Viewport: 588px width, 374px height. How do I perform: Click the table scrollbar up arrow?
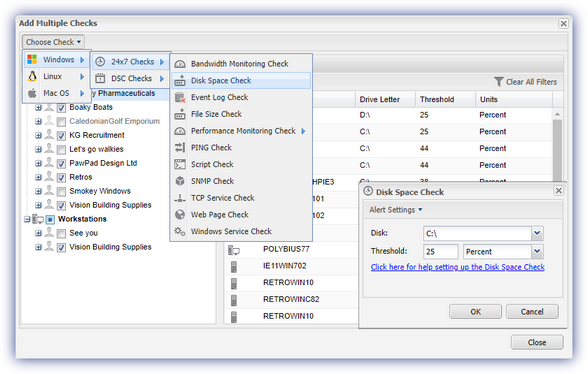pos(557,114)
